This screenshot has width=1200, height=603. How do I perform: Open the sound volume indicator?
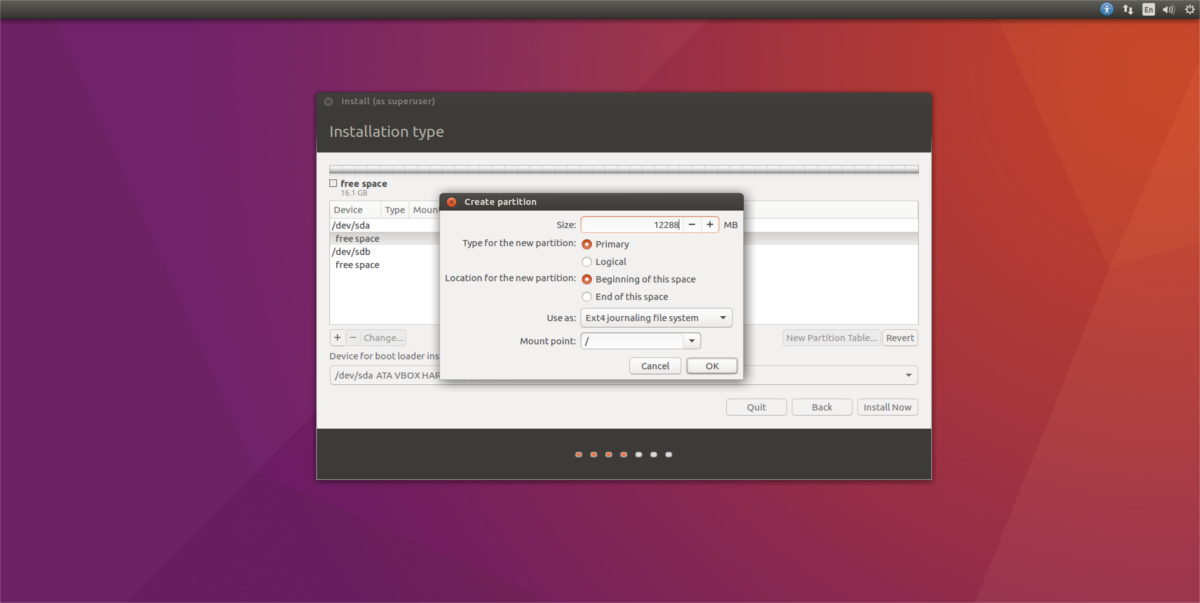[x=1168, y=9]
